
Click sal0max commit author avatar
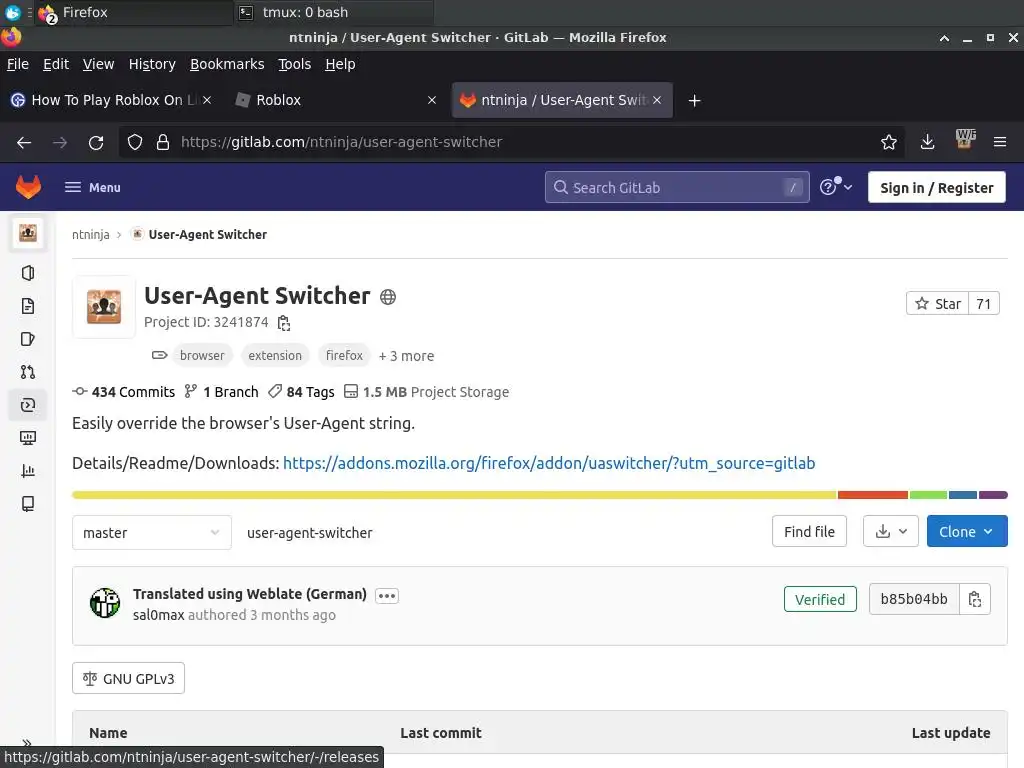[104, 602]
